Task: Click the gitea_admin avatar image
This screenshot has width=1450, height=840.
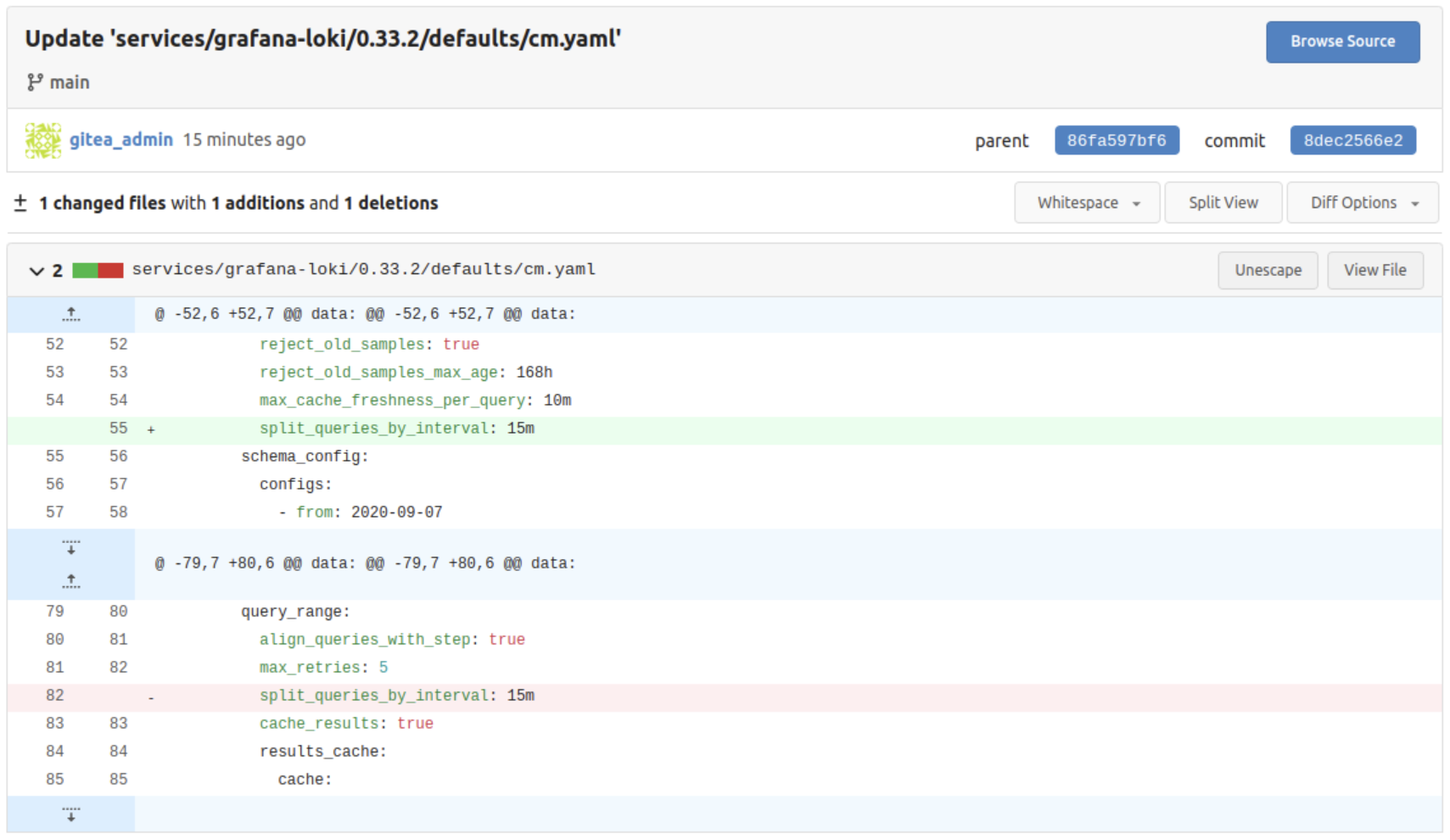Action: [x=43, y=140]
